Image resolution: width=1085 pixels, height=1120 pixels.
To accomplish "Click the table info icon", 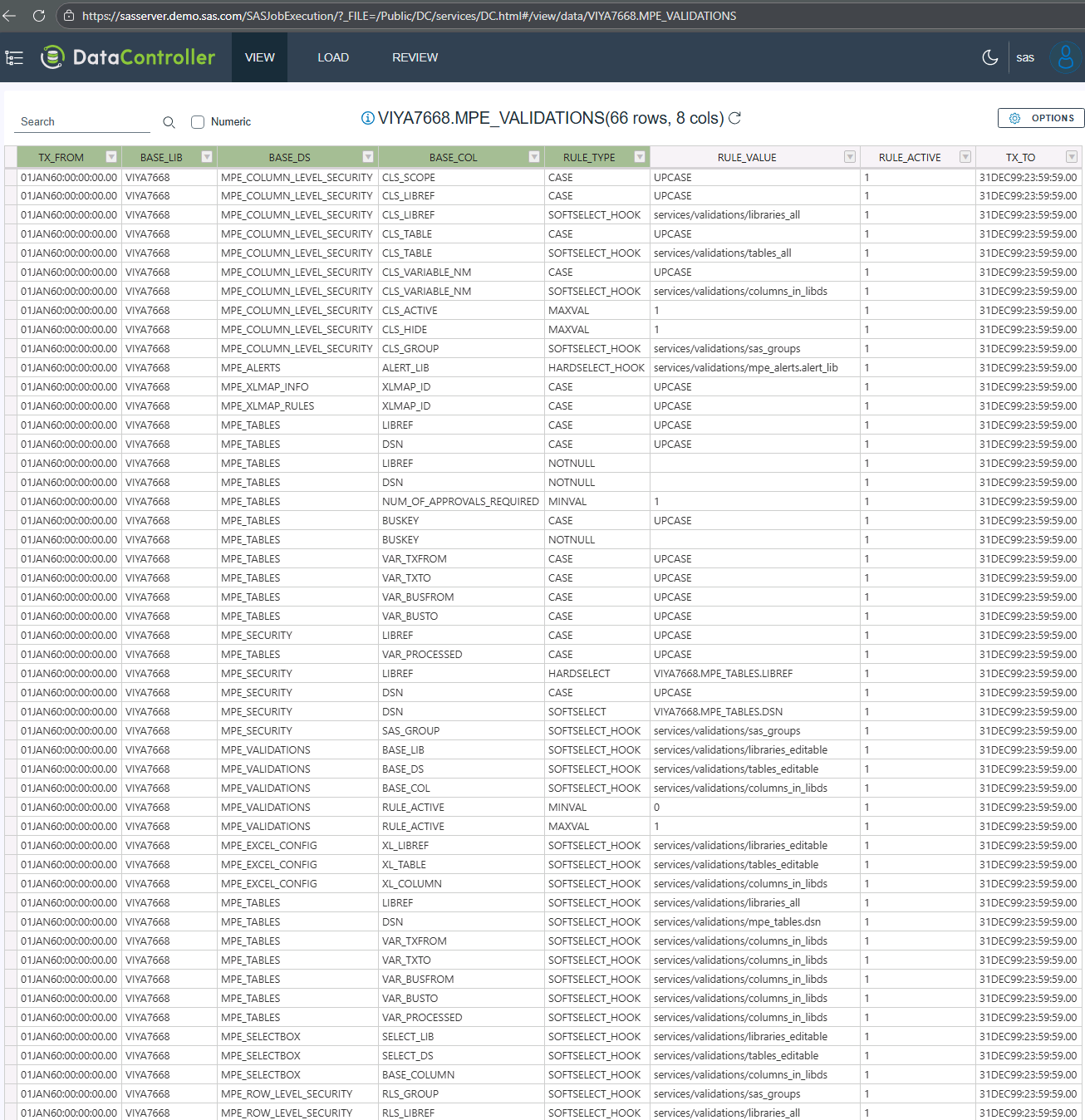I will pos(367,118).
